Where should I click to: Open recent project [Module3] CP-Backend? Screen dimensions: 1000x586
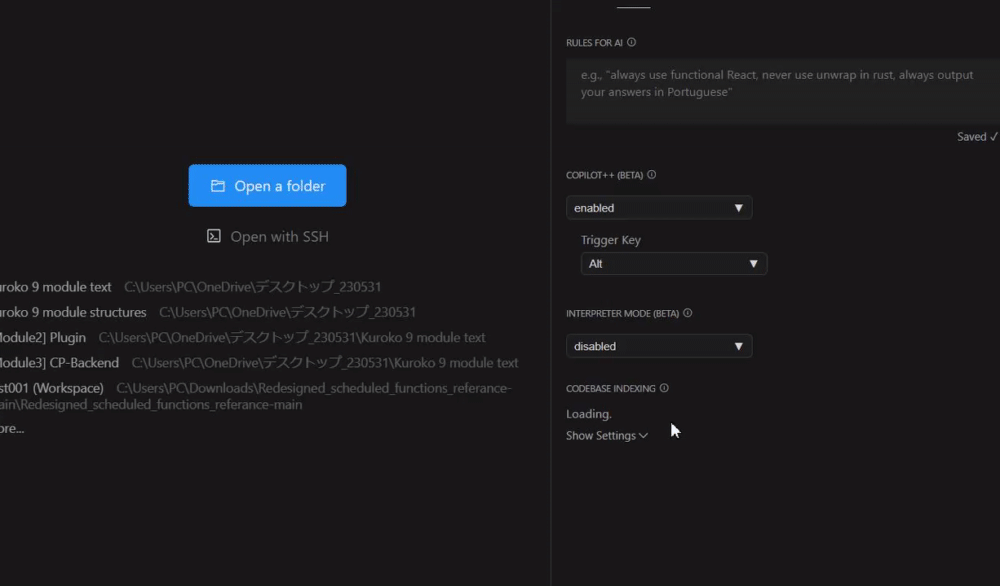click(59, 363)
